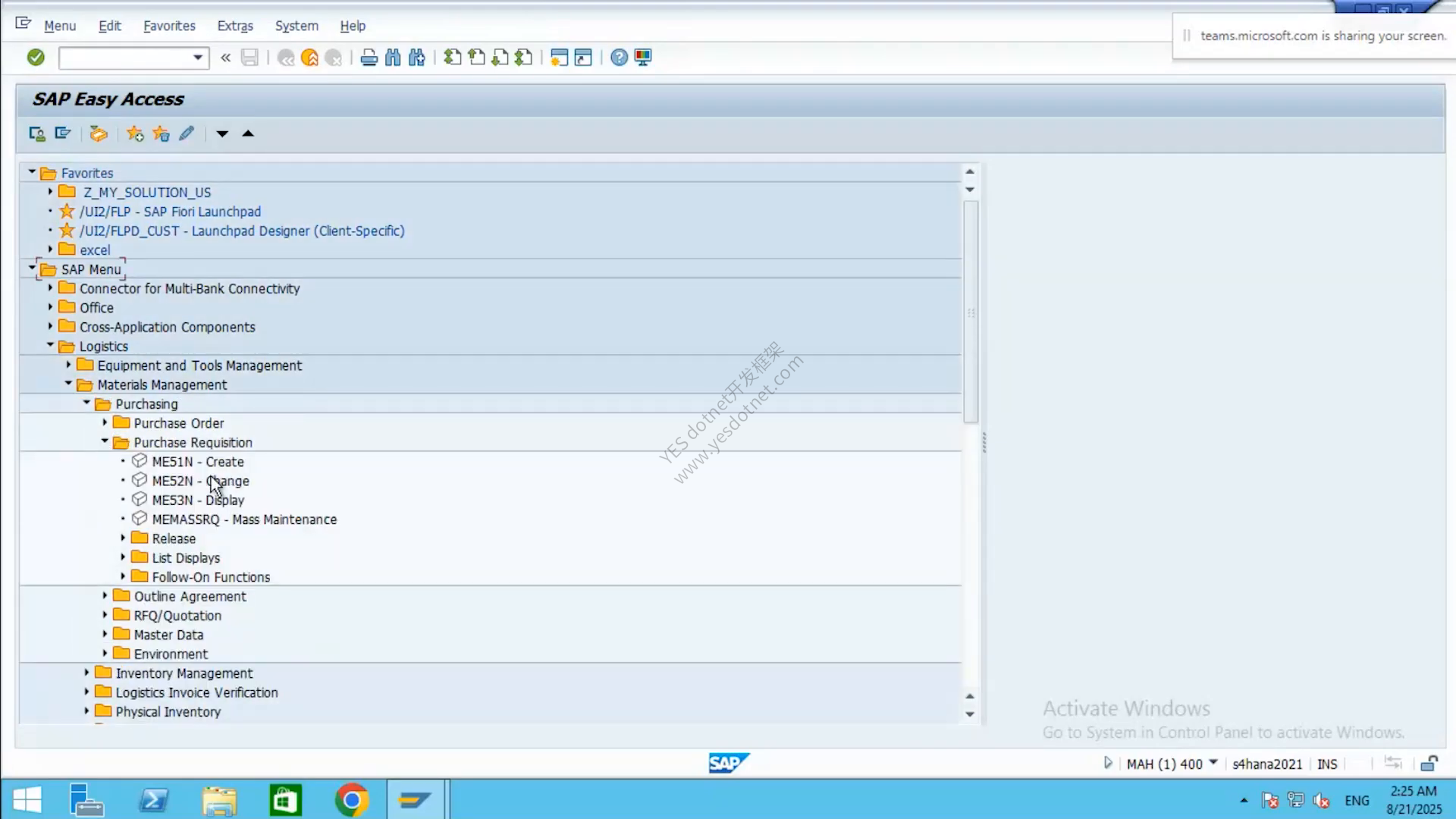This screenshot has height=819, width=1456.
Task: Click the Next Page icon
Action: tap(500, 58)
